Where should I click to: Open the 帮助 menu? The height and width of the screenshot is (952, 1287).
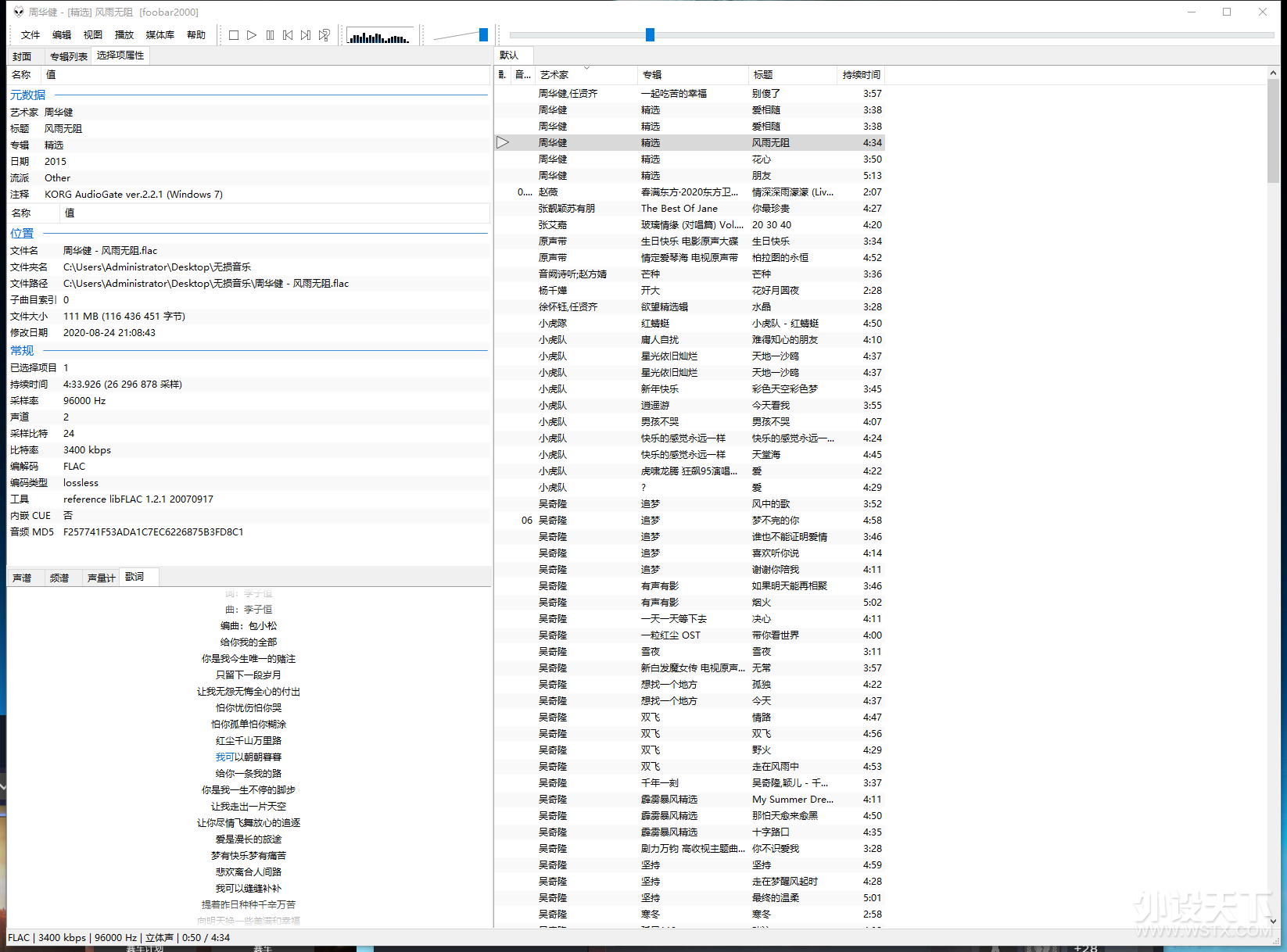(196, 35)
